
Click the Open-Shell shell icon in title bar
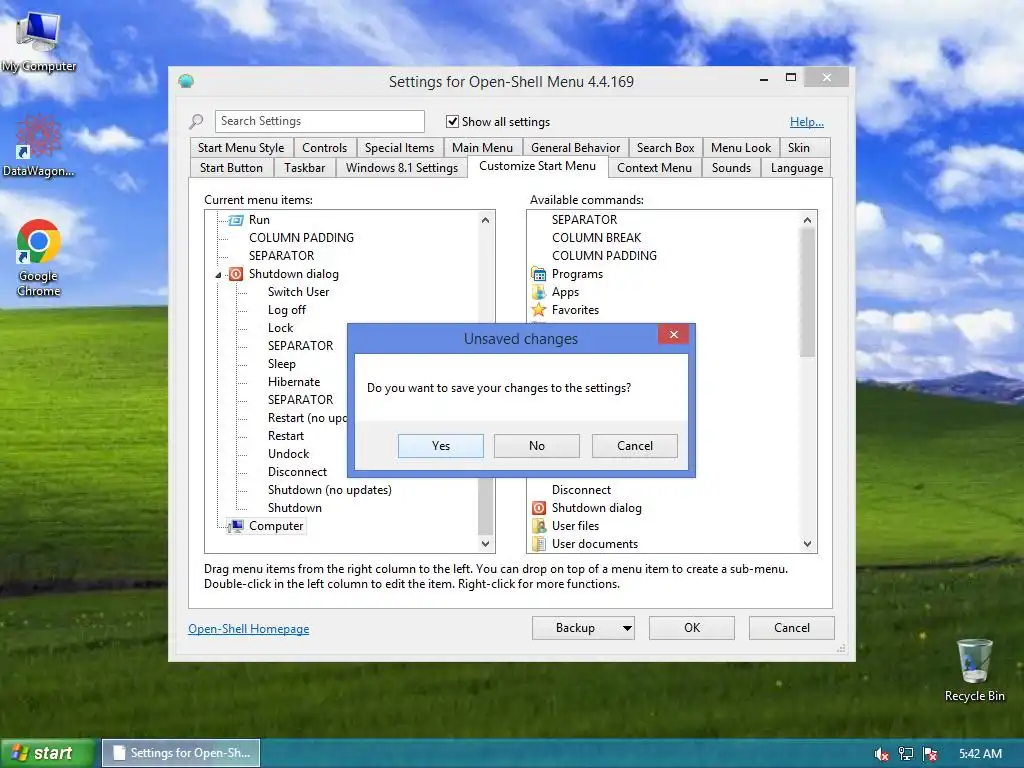(186, 82)
